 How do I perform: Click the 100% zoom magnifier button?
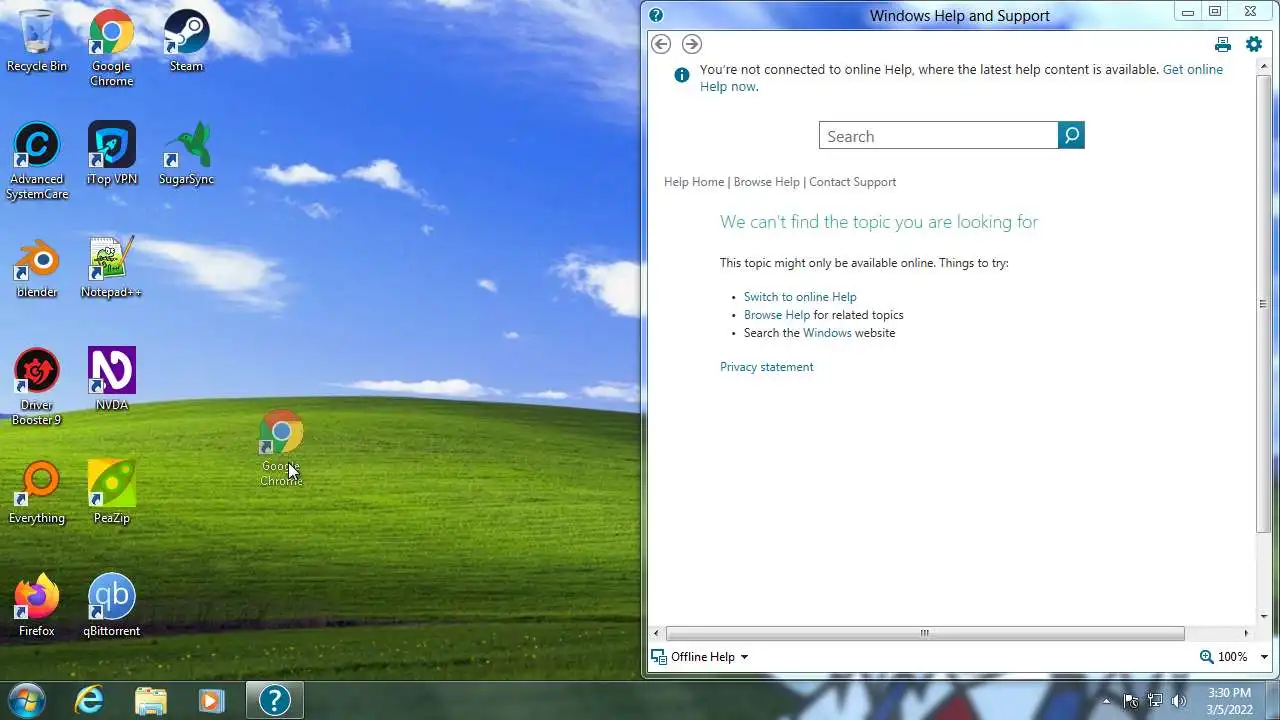(x=1224, y=657)
